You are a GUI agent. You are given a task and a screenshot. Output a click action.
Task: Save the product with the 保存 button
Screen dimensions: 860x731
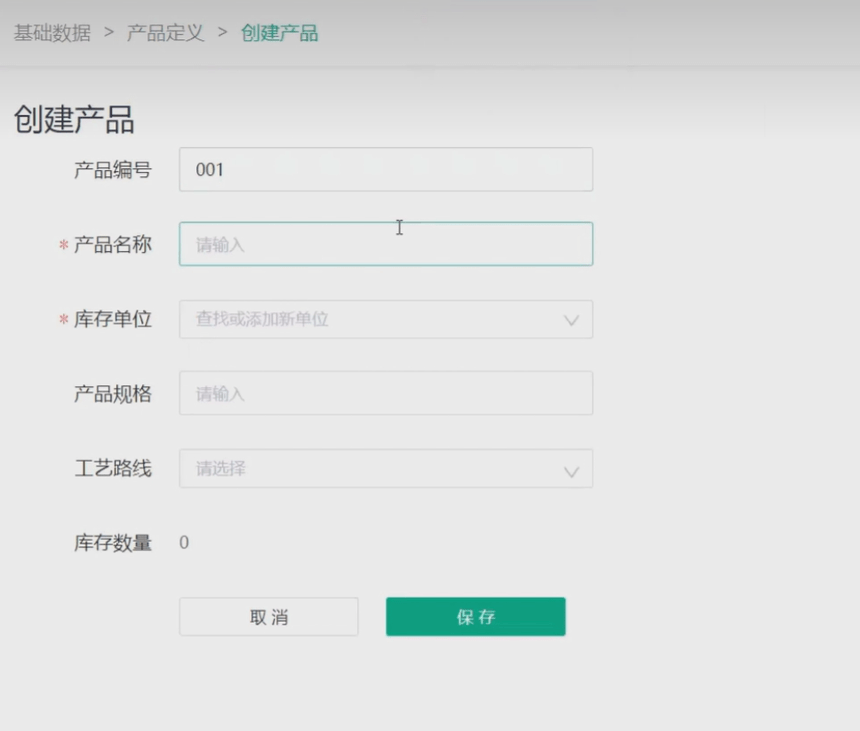point(475,616)
